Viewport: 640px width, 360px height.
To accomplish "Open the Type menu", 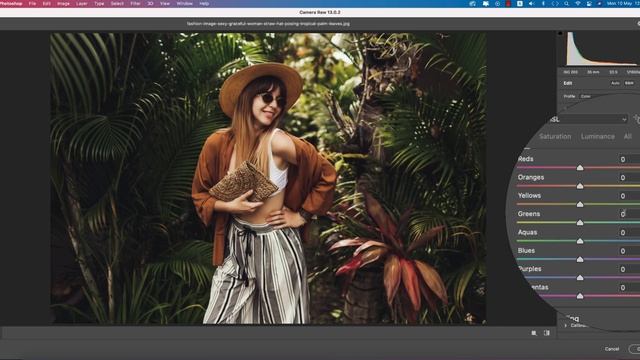I will [x=99, y=4].
